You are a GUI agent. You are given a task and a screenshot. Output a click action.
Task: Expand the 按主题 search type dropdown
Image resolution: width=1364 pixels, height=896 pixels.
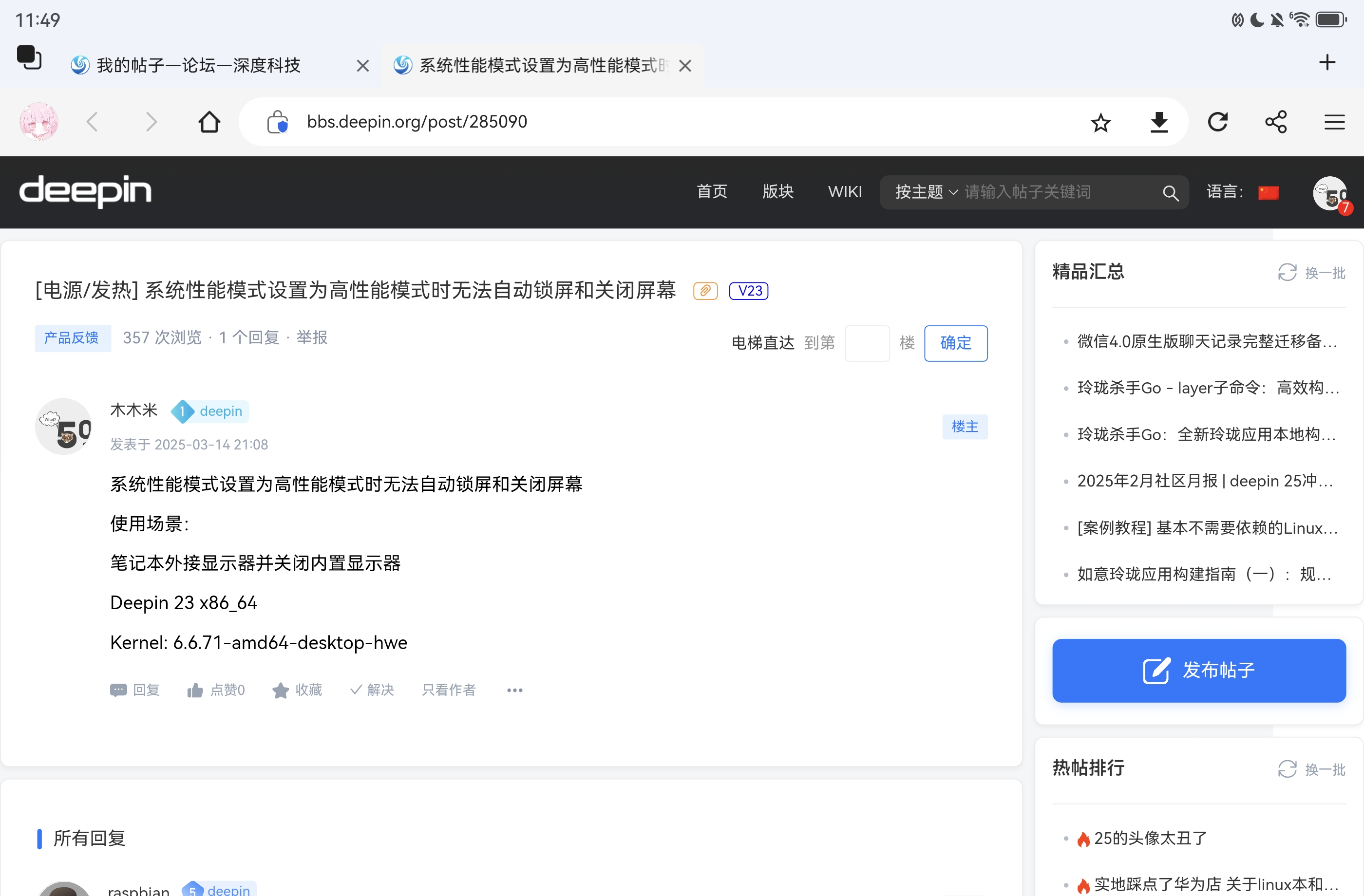tap(926, 192)
